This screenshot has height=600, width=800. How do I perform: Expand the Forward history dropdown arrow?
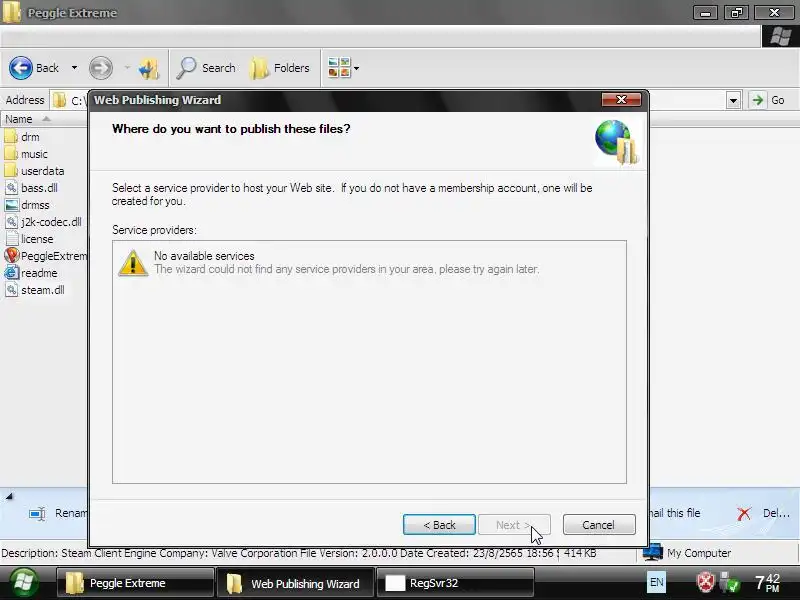(127, 68)
